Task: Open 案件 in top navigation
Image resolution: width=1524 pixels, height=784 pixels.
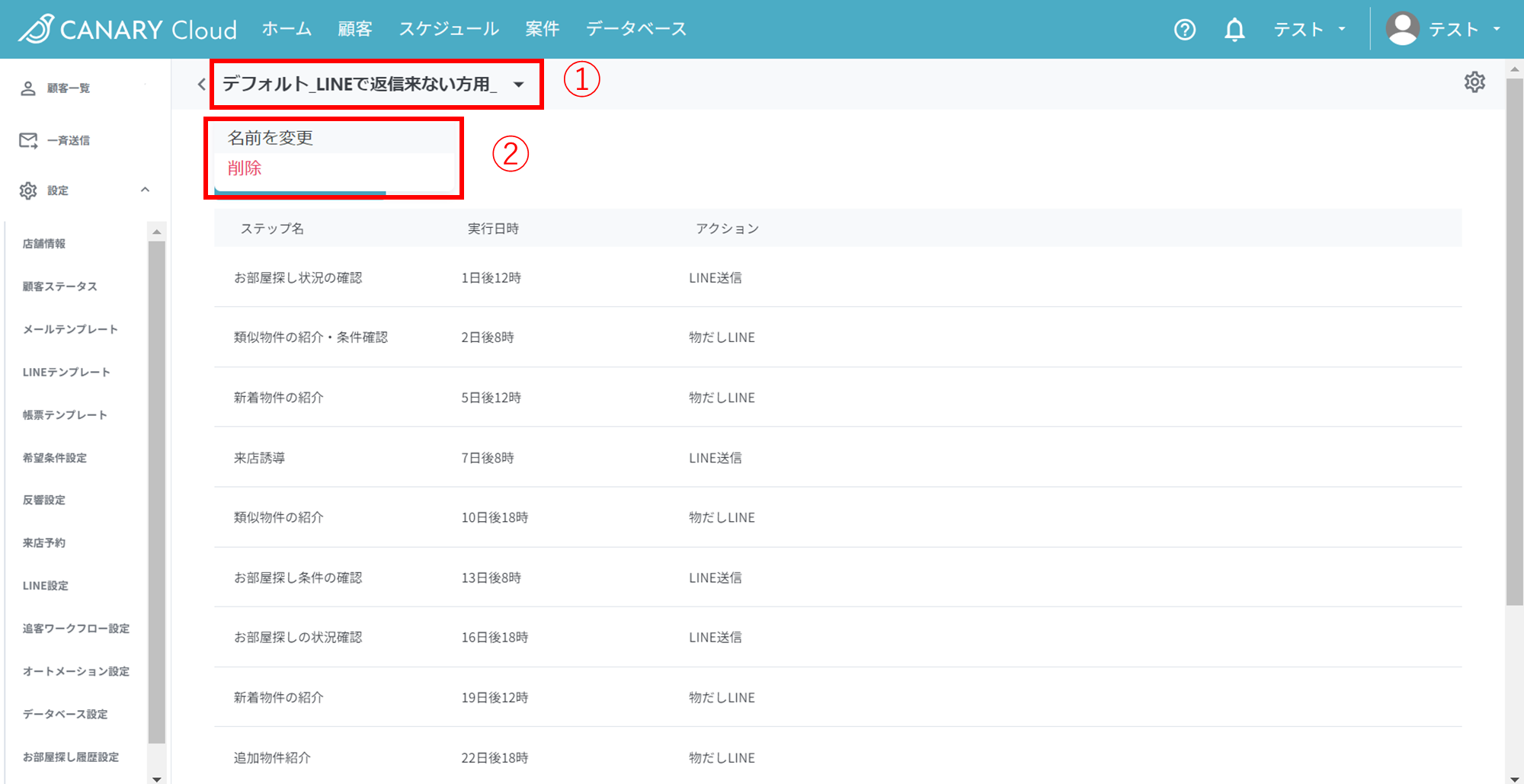Action: (543, 29)
